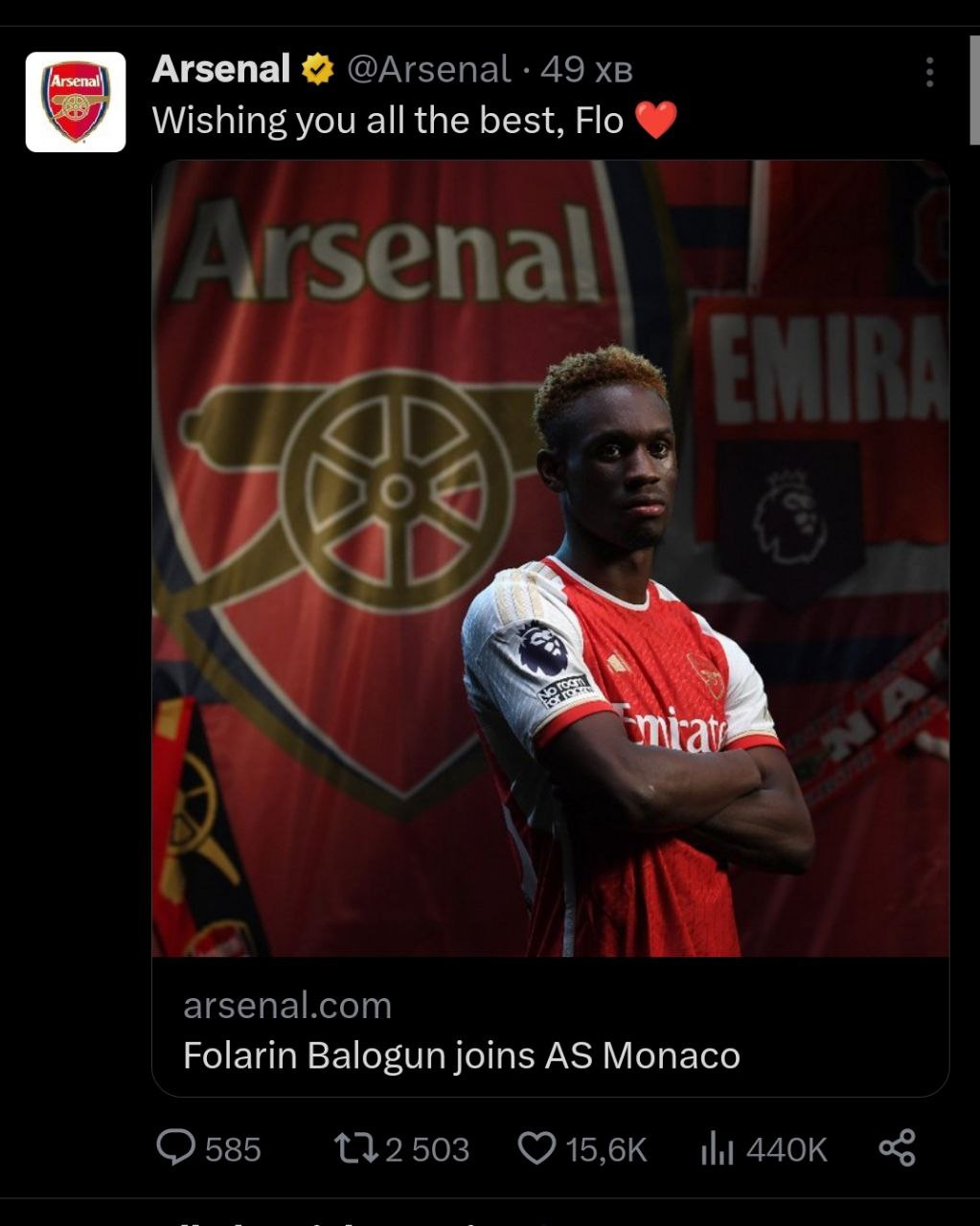The image size is (980, 1226).
Task: Click the 49 хв timestamp
Action: click(586, 70)
